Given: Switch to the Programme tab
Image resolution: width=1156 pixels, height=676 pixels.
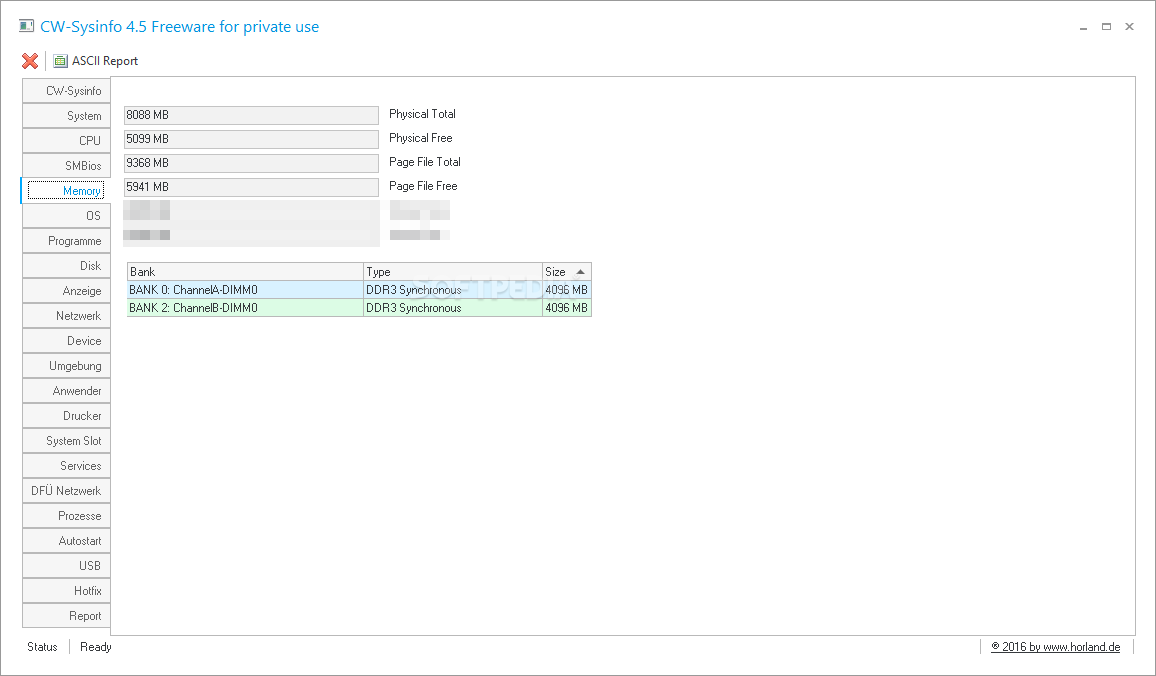Looking at the screenshot, I should coord(66,241).
